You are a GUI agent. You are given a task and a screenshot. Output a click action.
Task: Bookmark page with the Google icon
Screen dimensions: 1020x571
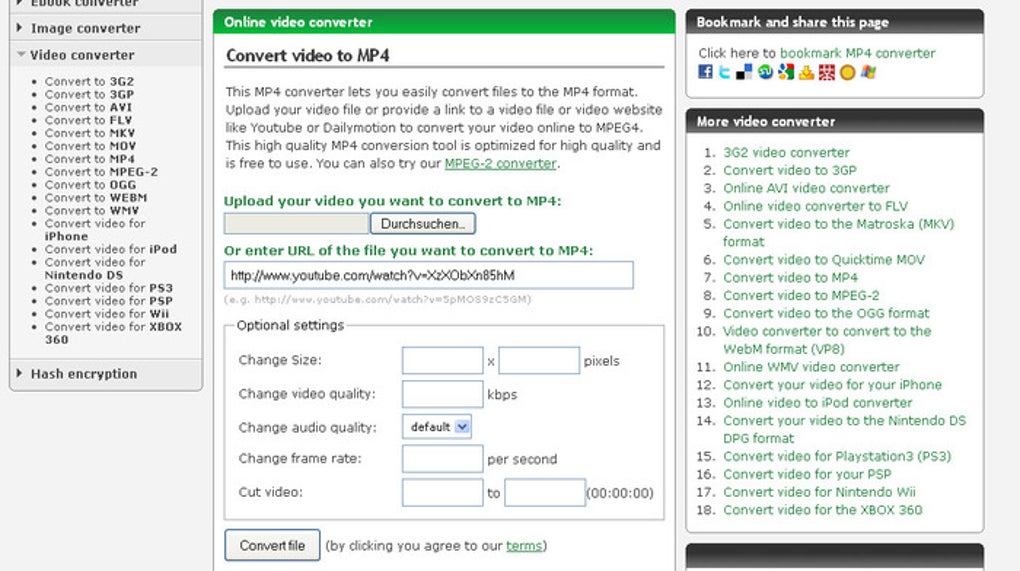pos(786,72)
